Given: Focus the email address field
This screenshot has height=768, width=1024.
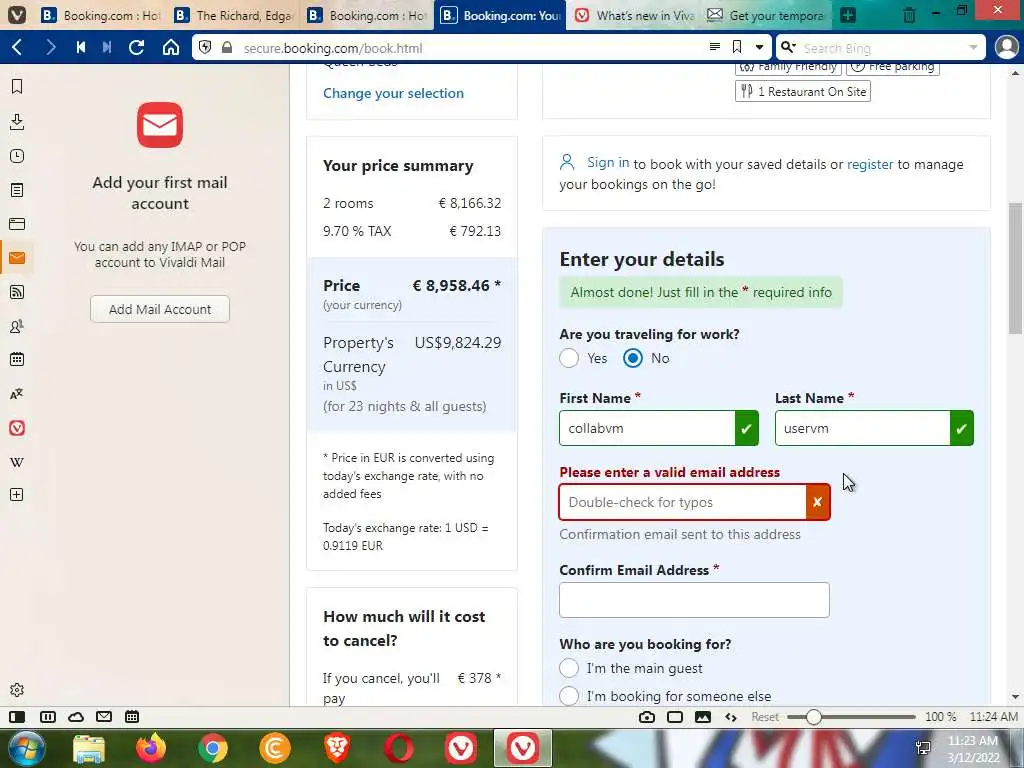Looking at the screenshot, I should point(682,502).
